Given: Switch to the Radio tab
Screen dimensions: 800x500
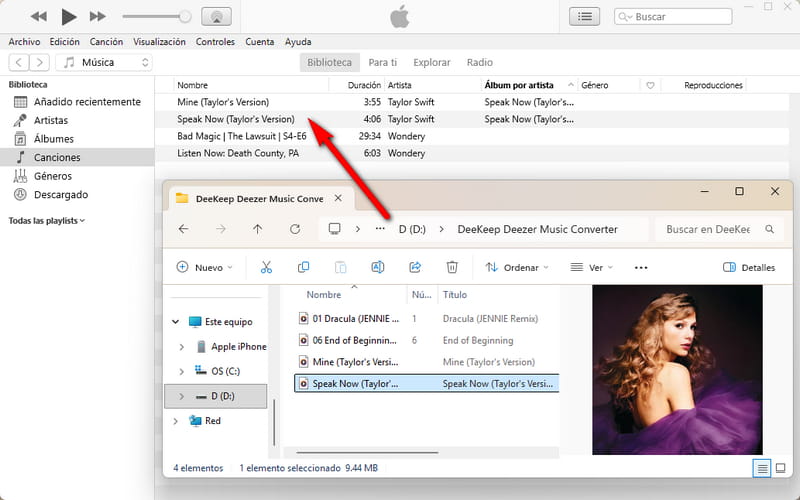Looking at the screenshot, I should [480, 62].
